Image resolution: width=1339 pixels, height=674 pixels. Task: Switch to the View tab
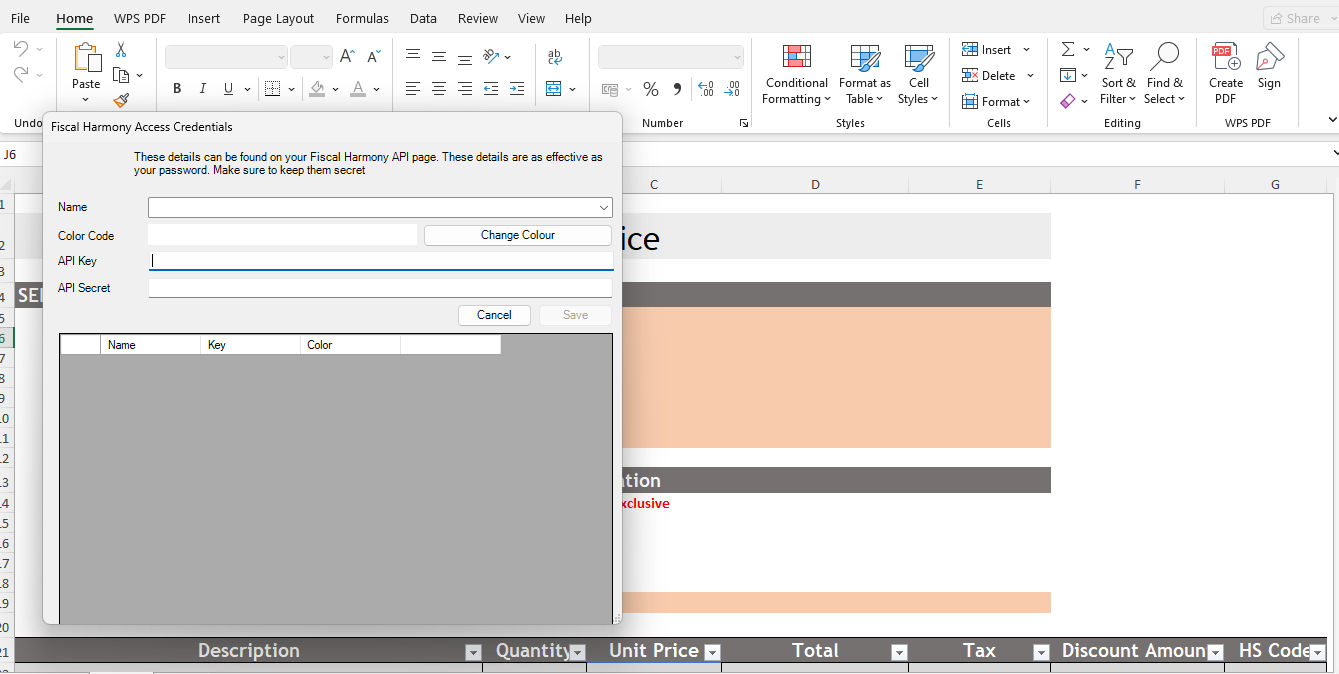[531, 18]
